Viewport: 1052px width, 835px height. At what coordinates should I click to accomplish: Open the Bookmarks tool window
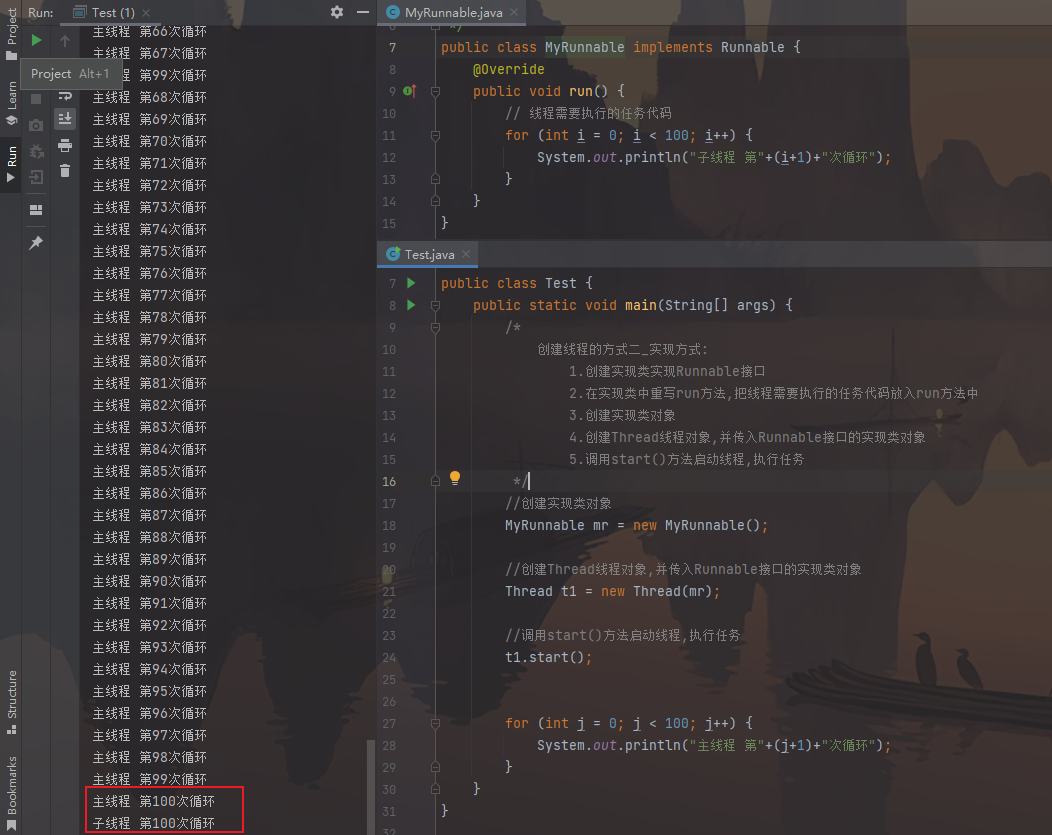point(12,790)
